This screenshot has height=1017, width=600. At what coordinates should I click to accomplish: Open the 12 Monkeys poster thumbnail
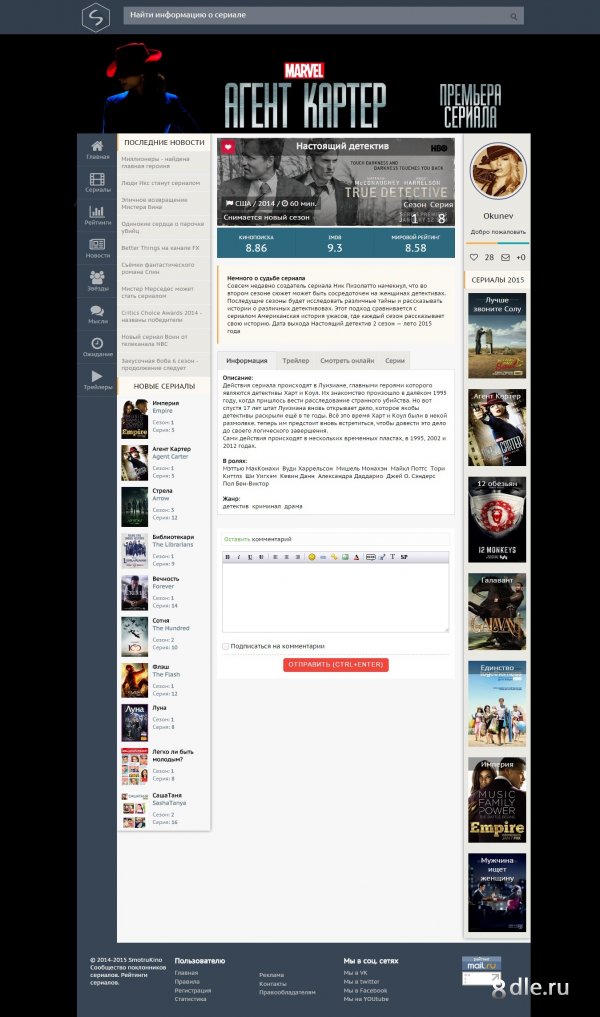pyautogui.click(x=497, y=520)
